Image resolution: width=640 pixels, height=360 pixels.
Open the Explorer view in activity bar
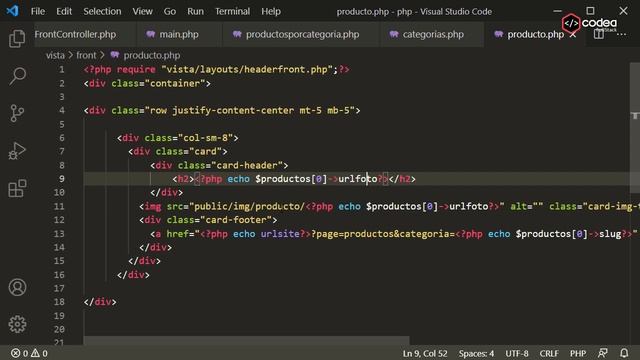pos(17,39)
